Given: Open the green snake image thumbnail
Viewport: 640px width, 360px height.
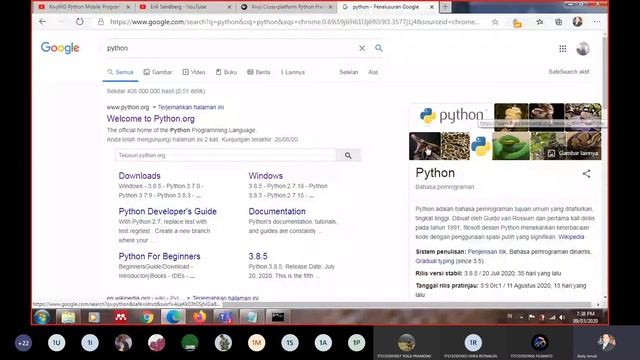Looking at the screenshot, I should click(511, 146).
